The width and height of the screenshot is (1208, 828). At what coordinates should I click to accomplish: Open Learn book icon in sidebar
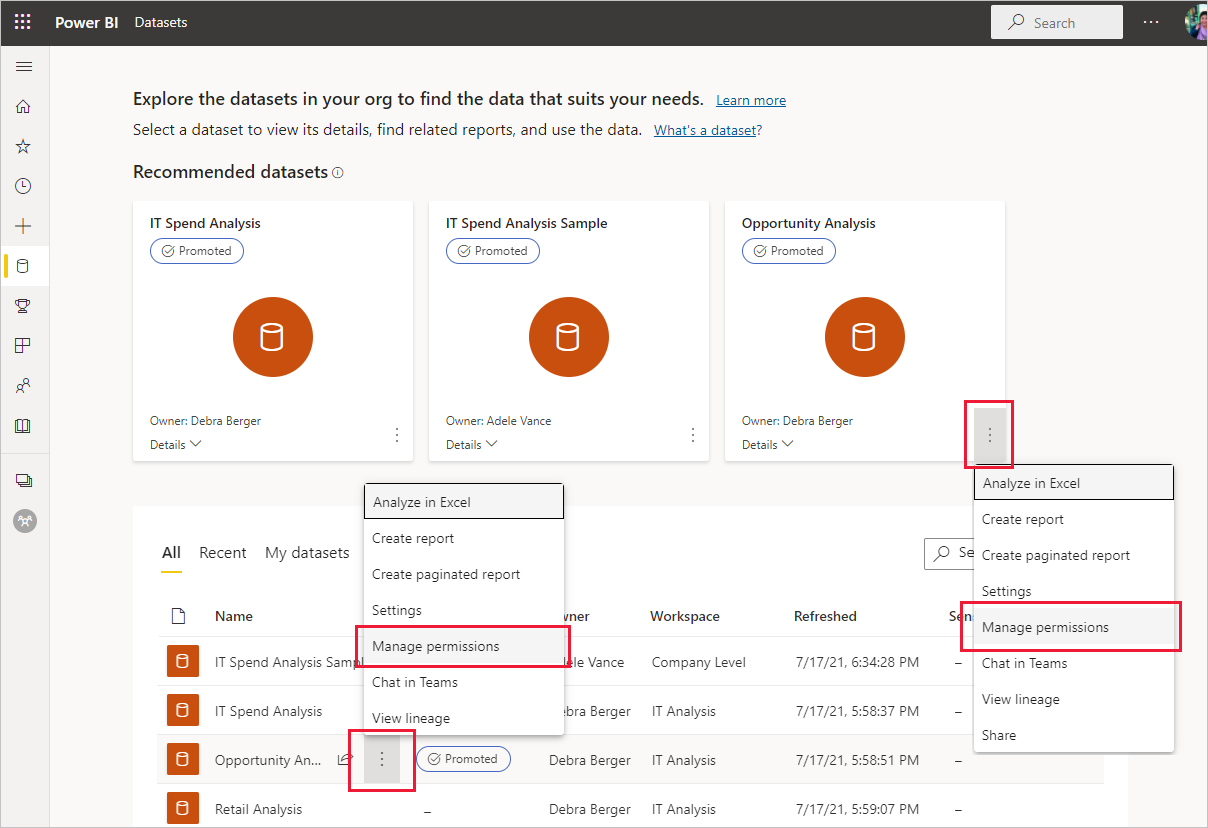point(23,426)
